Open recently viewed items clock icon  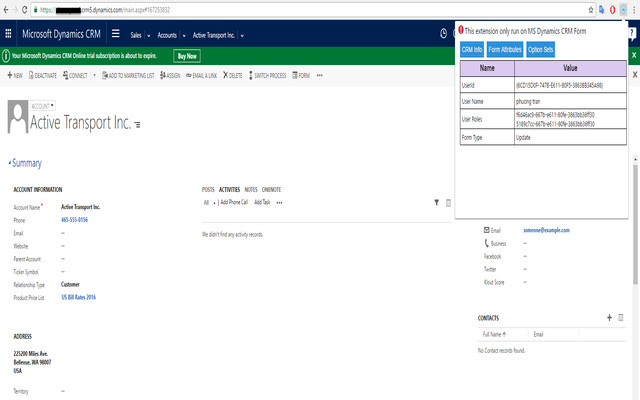coord(444,33)
